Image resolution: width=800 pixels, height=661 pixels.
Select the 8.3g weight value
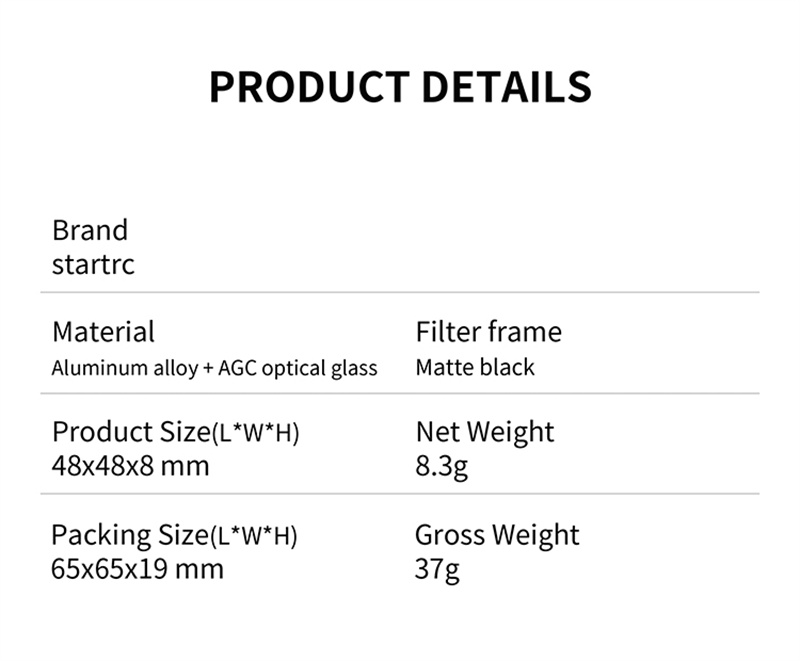441,466
